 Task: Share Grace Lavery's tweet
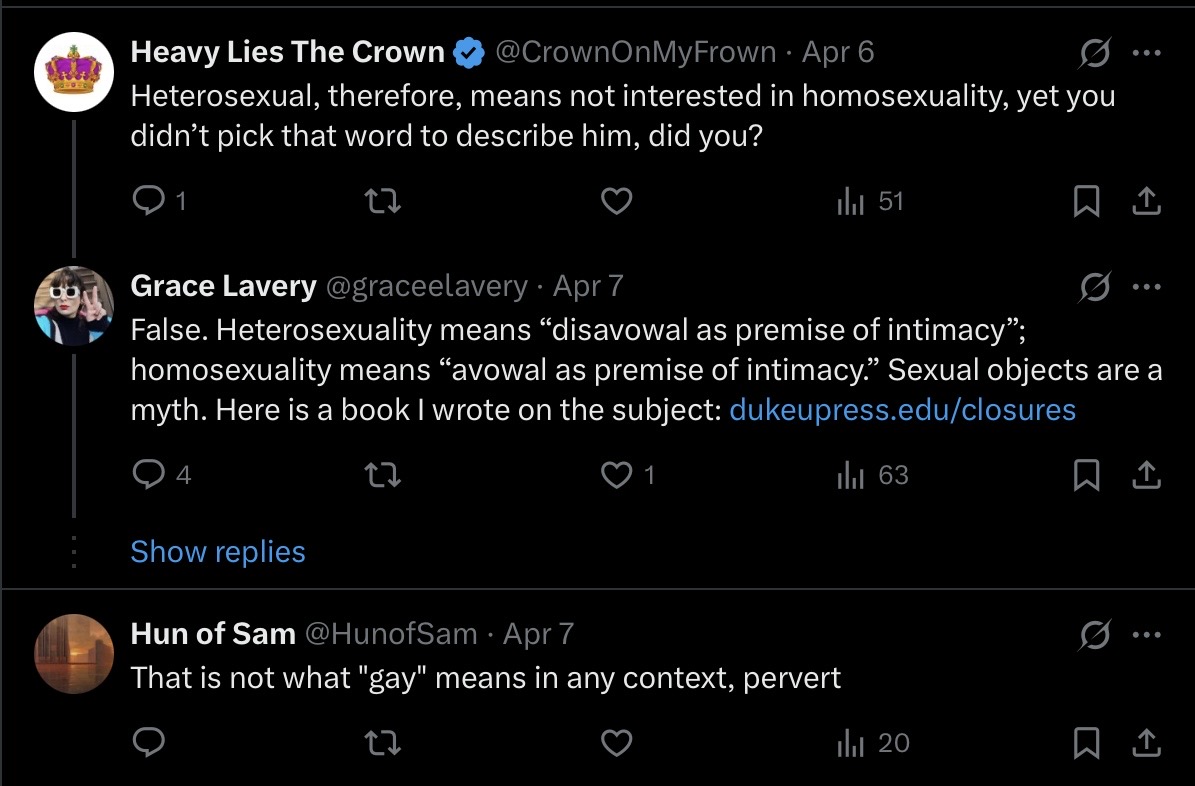[x=1146, y=475]
